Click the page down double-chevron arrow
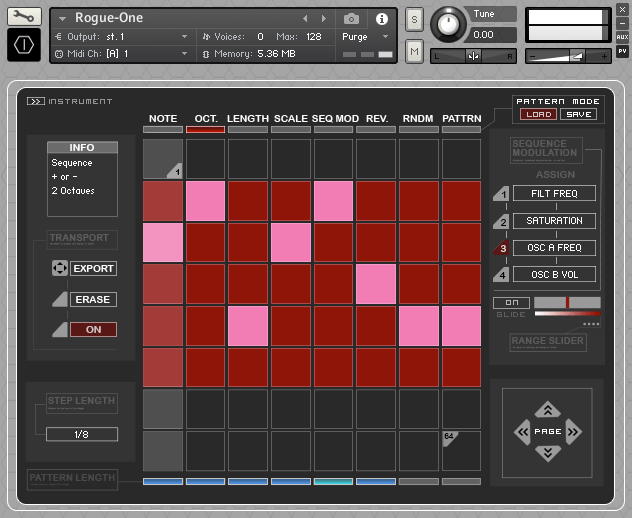Screen dimensions: 632x518 (547, 454)
